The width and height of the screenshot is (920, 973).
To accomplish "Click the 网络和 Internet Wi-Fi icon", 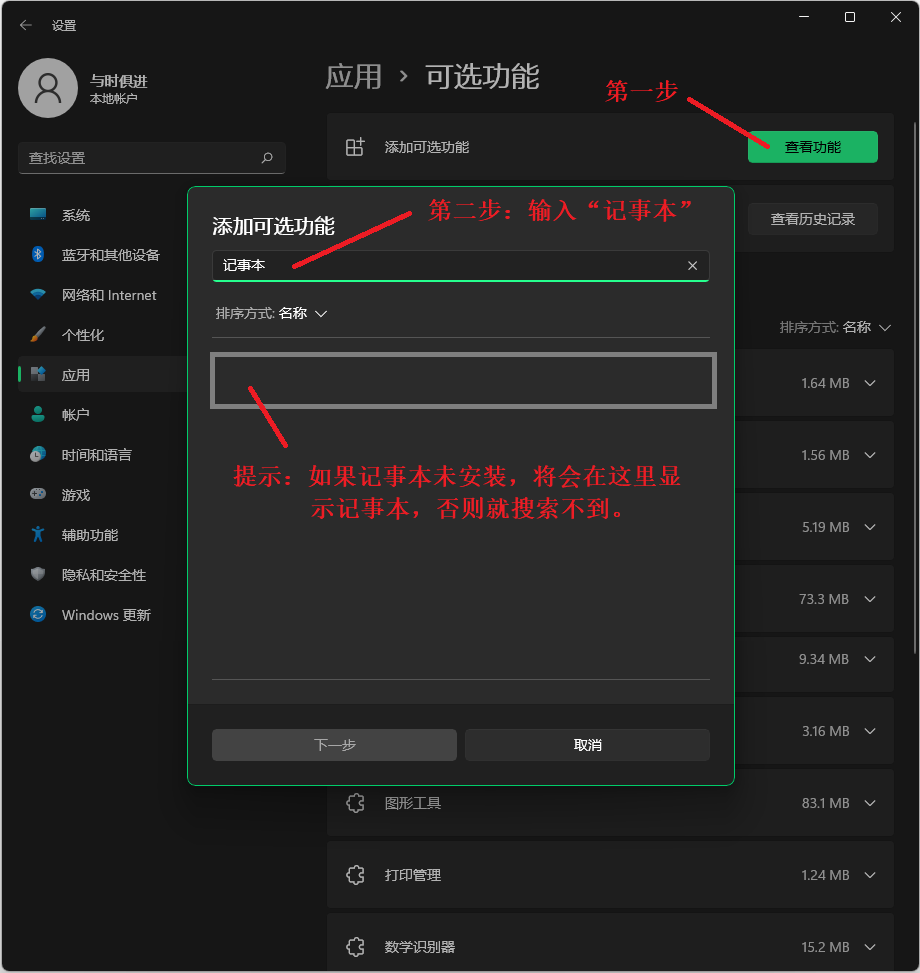I will pyautogui.click(x=38, y=295).
